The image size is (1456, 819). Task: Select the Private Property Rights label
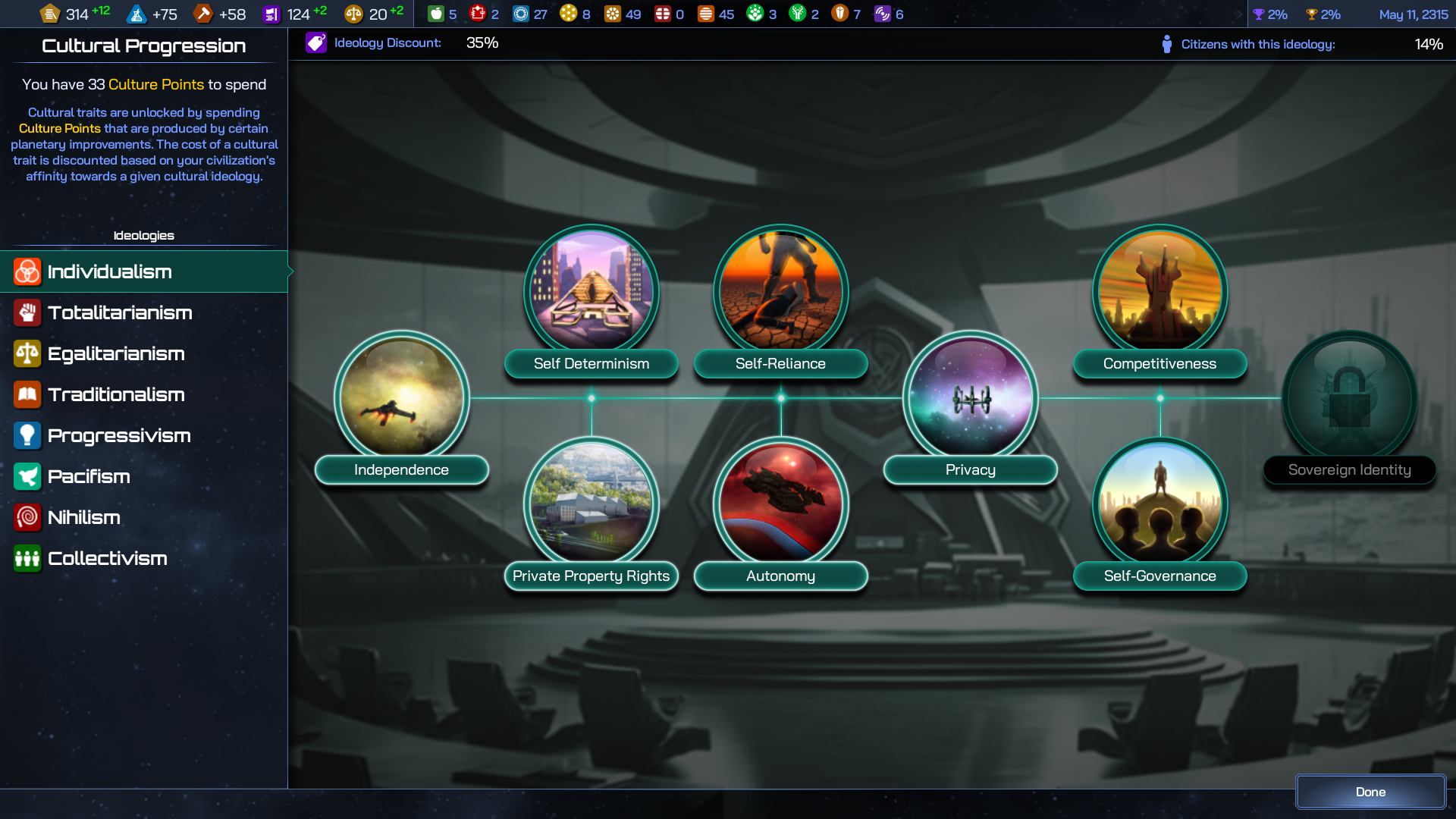591,576
